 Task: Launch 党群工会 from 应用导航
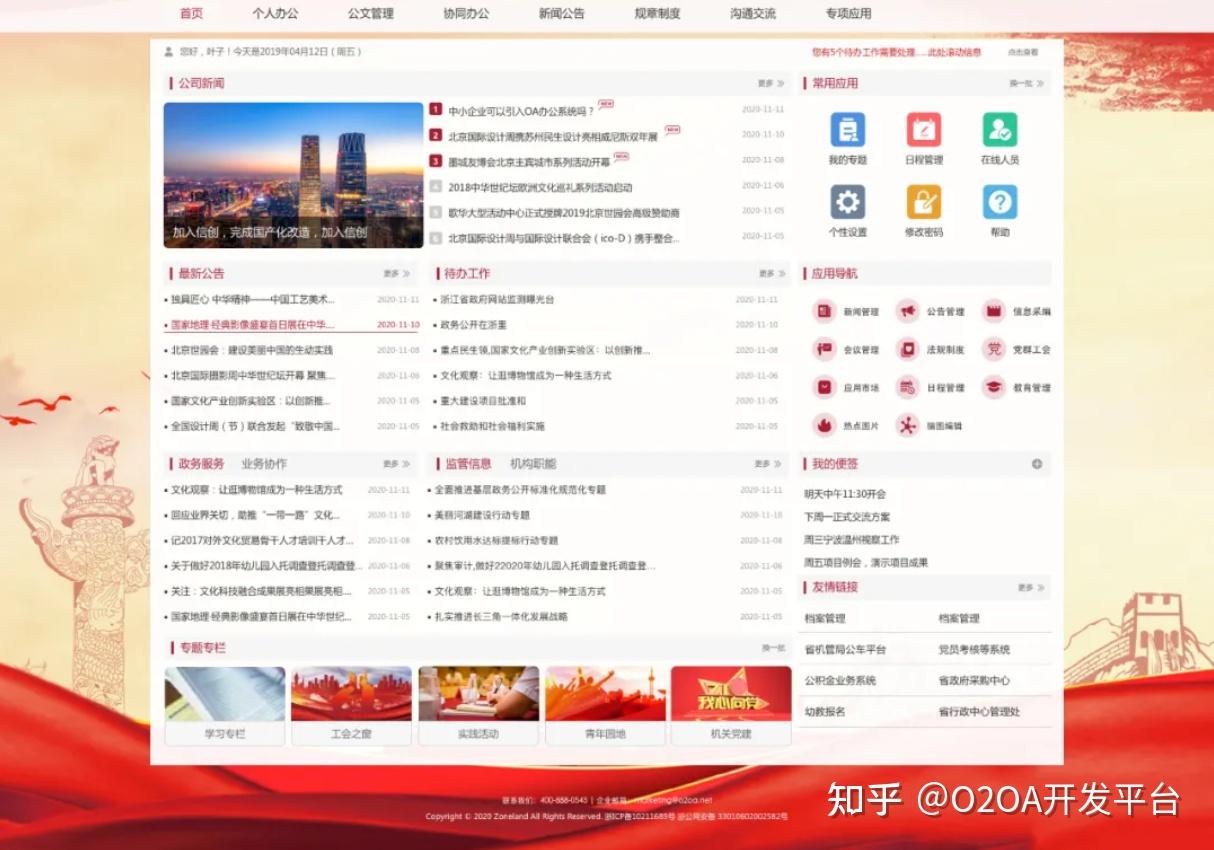pos(1016,350)
